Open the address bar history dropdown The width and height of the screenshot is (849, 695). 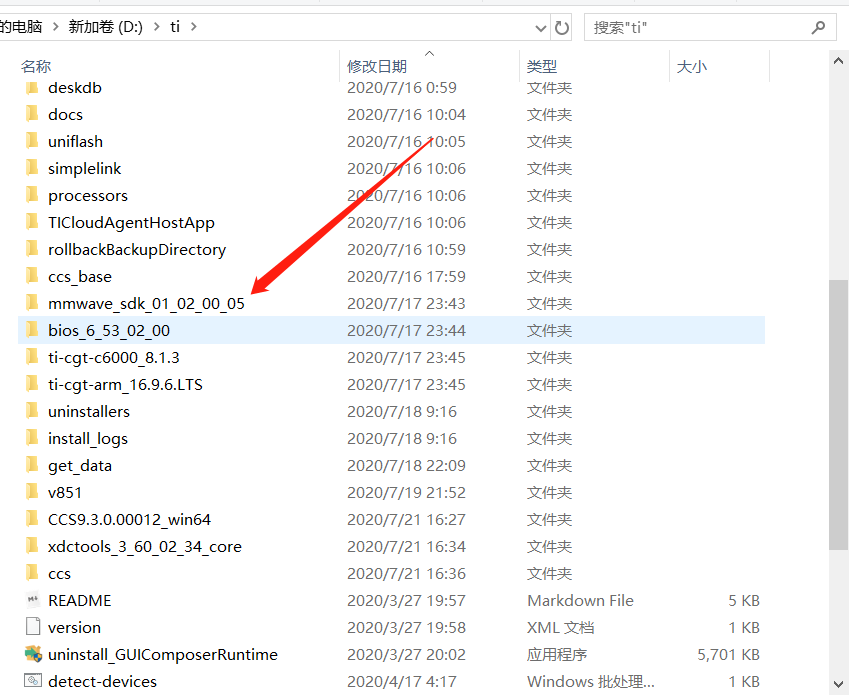tap(540, 28)
